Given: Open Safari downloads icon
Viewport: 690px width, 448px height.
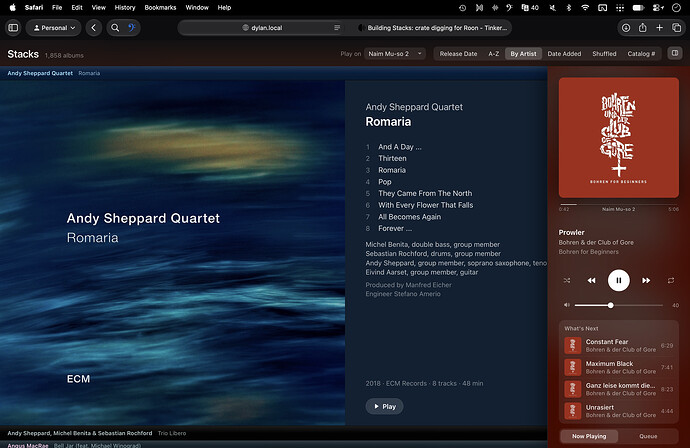Looking at the screenshot, I should tap(626, 28).
